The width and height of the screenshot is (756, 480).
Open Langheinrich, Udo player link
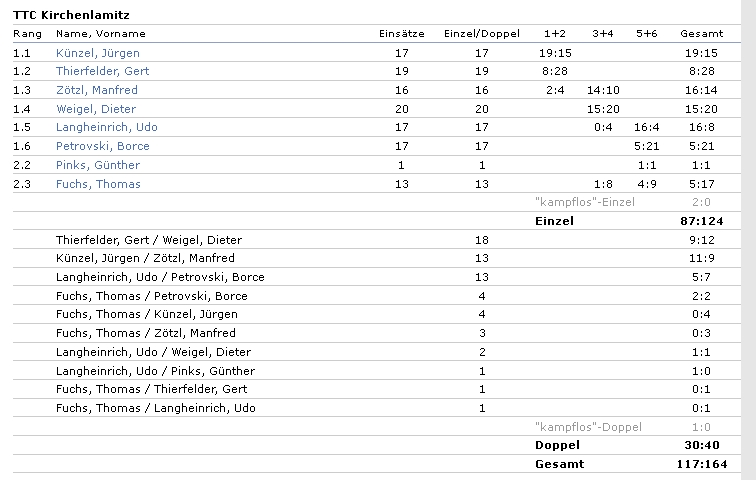107,127
